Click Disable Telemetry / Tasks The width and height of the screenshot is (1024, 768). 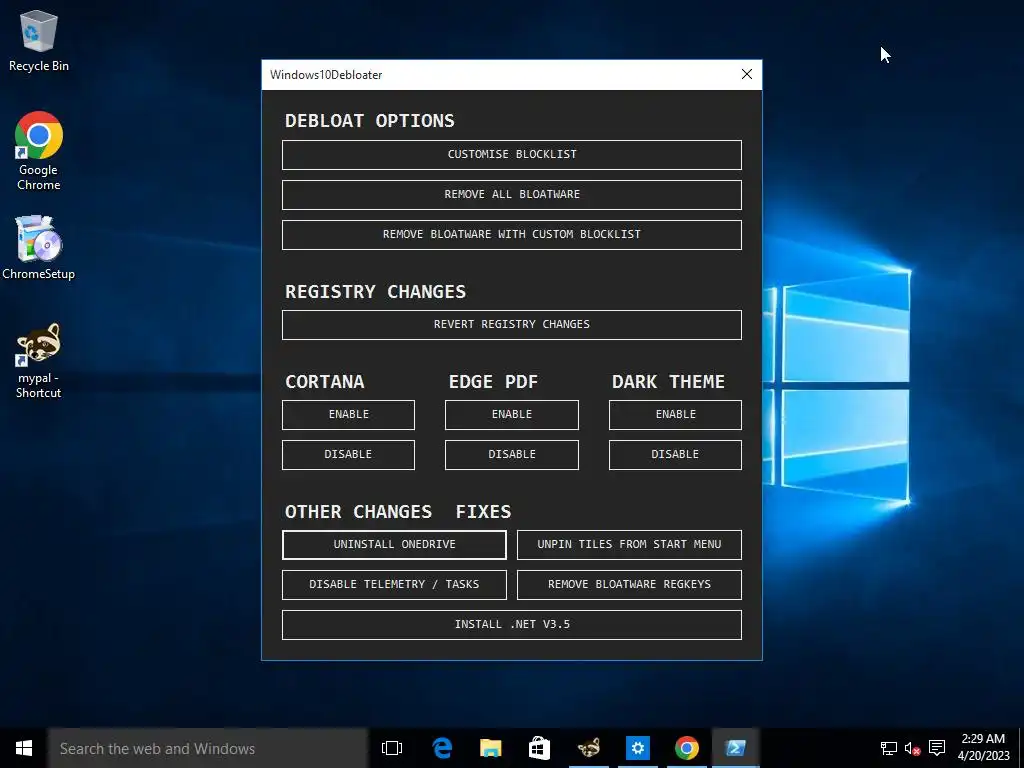tap(394, 584)
